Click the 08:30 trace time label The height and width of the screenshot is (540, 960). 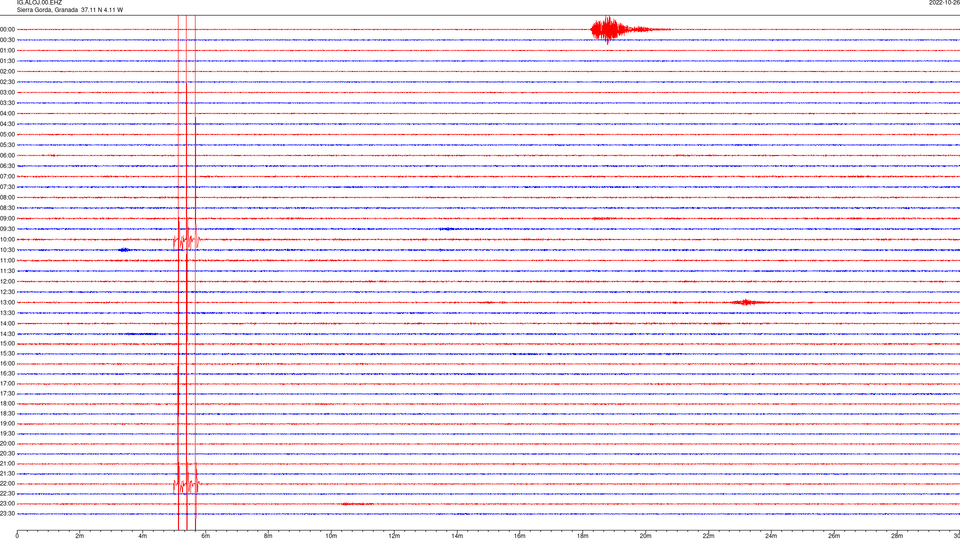coord(8,208)
